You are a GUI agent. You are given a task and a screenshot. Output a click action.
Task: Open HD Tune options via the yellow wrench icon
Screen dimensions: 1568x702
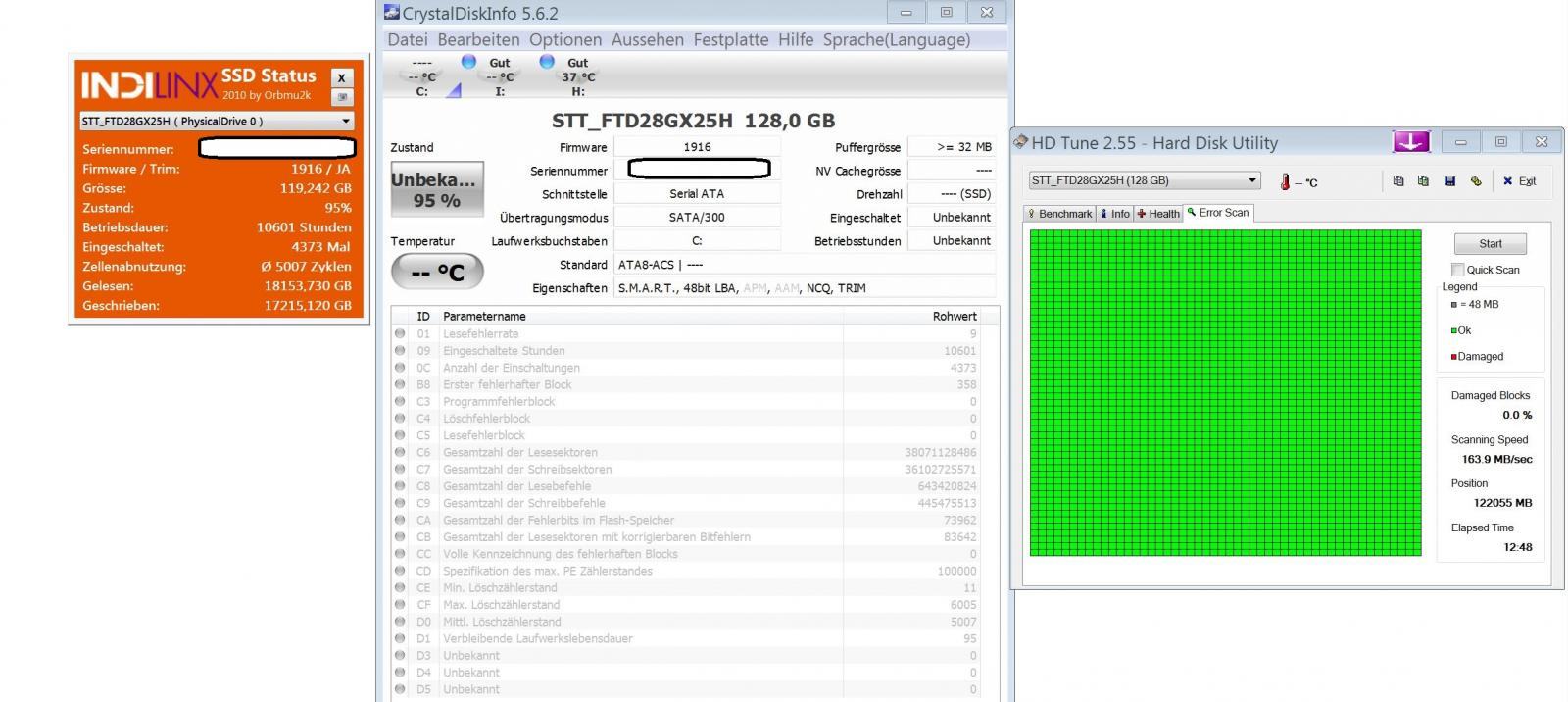pos(1476,180)
